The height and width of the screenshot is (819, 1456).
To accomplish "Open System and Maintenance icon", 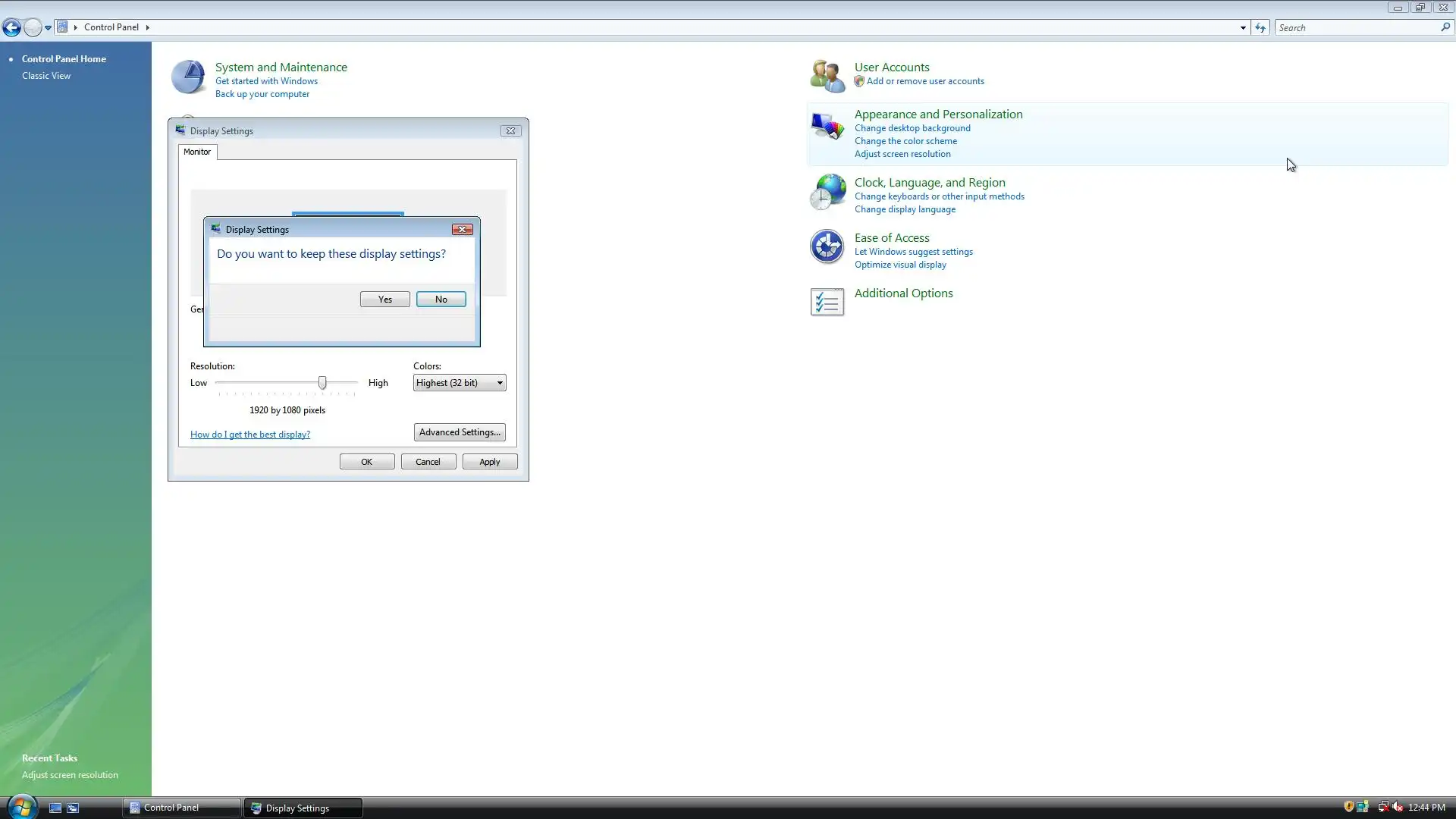I will pyautogui.click(x=188, y=77).
